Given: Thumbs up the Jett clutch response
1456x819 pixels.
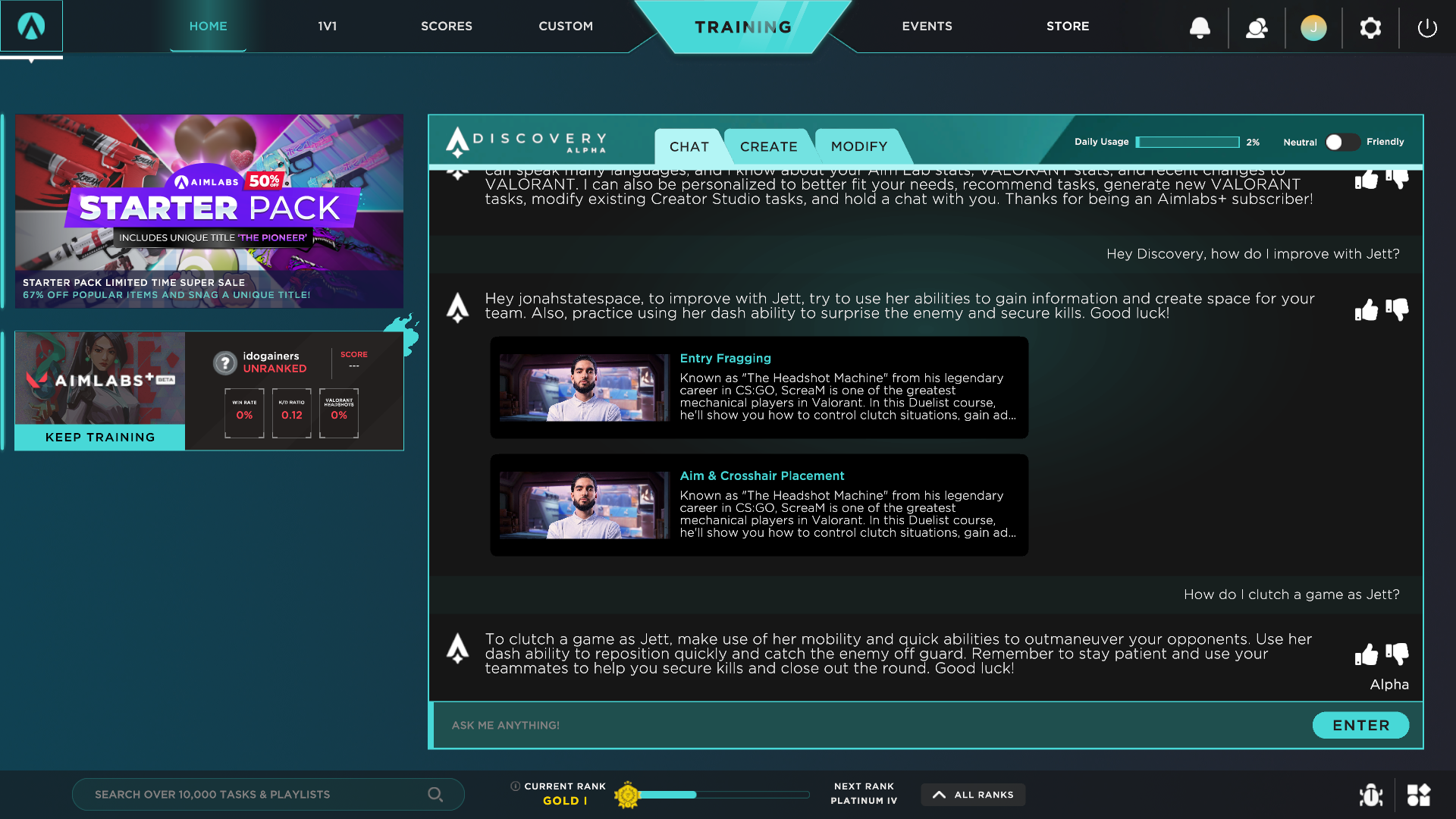Looking at the screenshot, I should [x=1363, y=654].
